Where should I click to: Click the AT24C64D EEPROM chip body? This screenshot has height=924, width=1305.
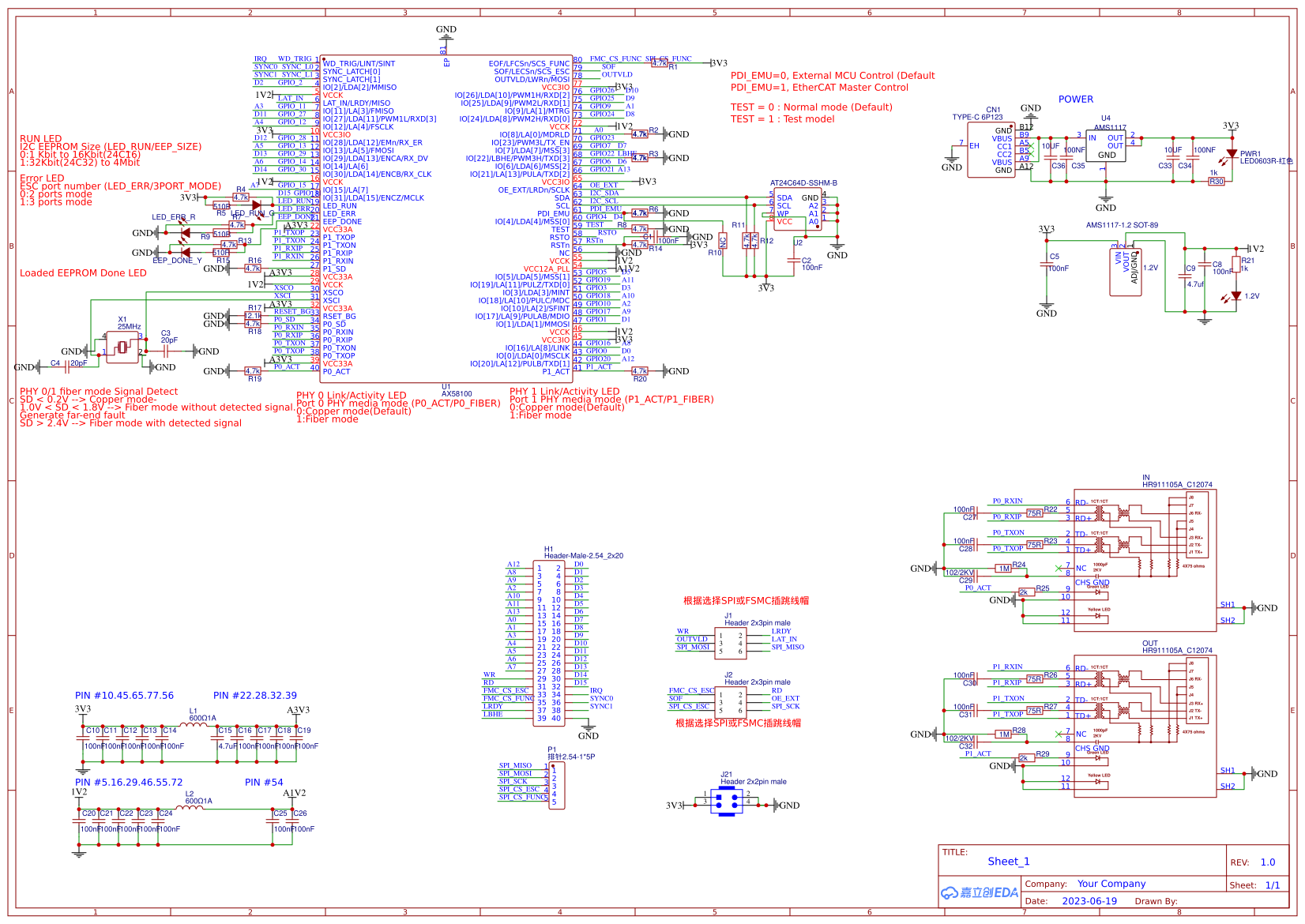click(x=797, y=210)
